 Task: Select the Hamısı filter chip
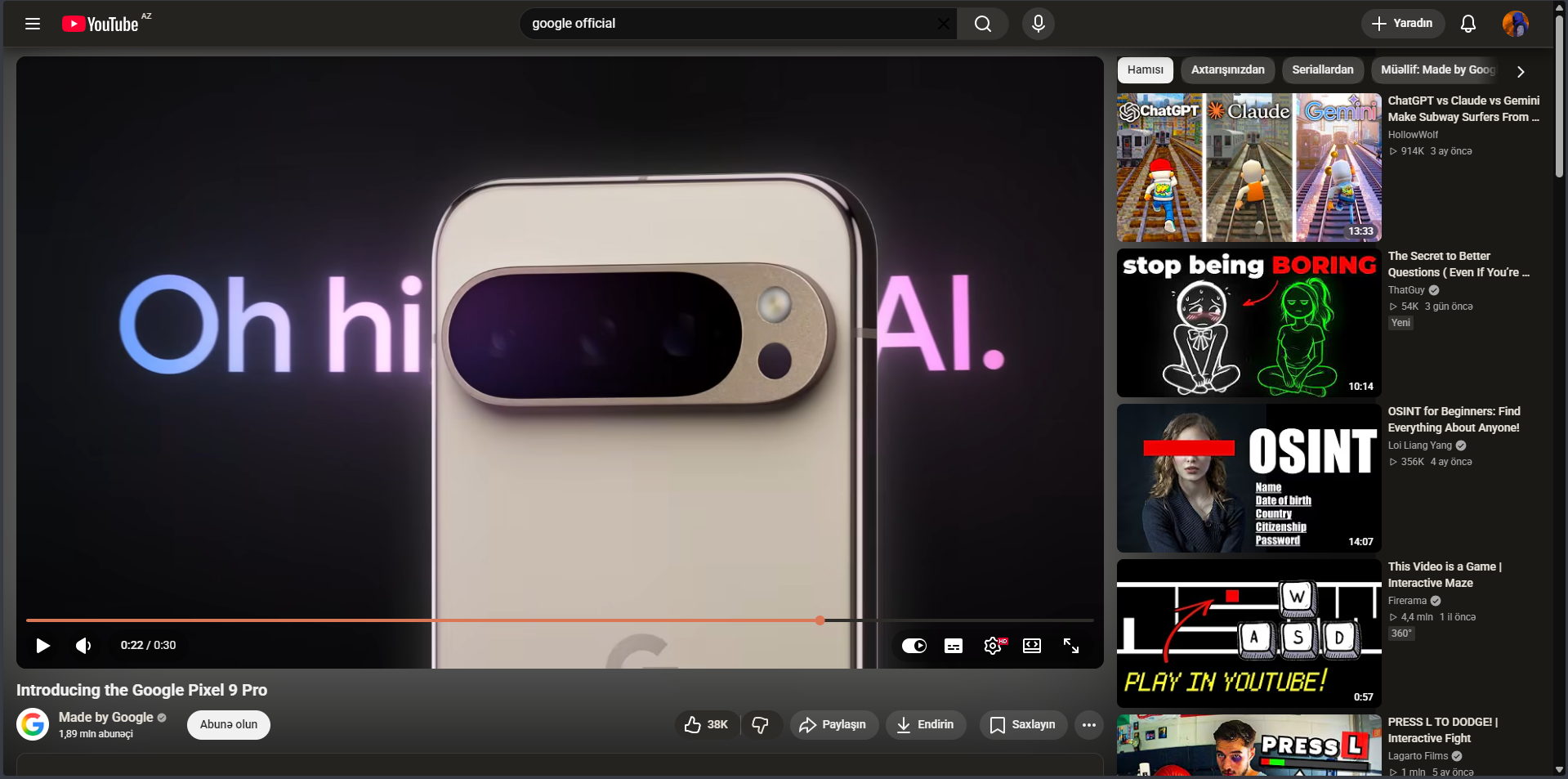(1146, 70)
